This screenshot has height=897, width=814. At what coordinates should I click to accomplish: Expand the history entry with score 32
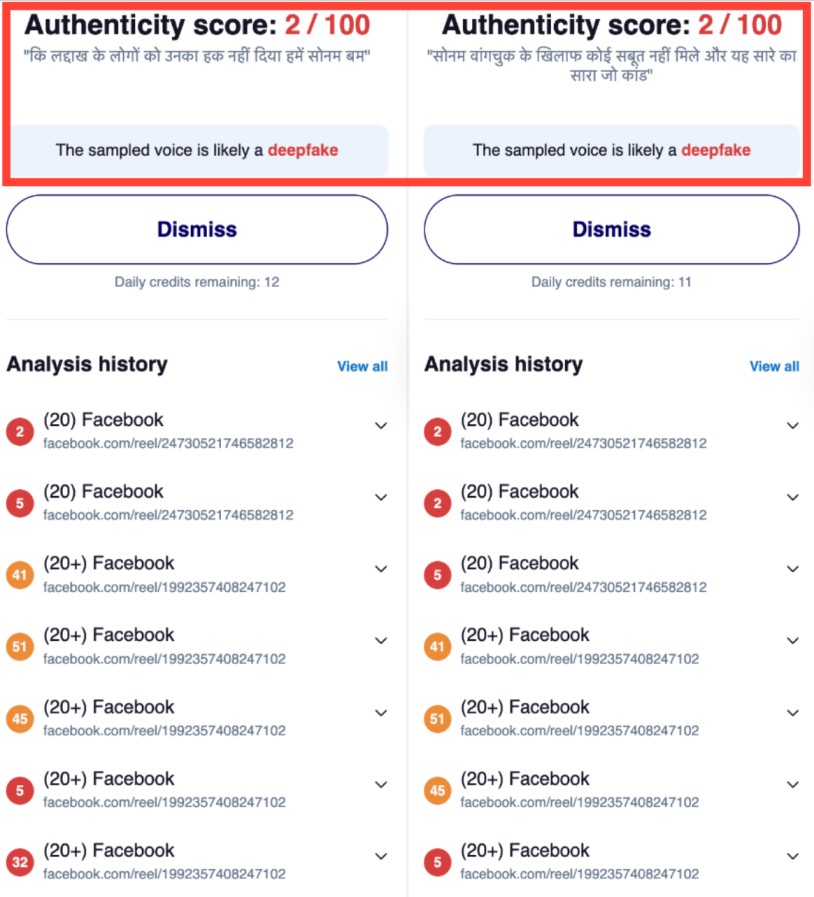pyautogui.click(x=380, y=856)
